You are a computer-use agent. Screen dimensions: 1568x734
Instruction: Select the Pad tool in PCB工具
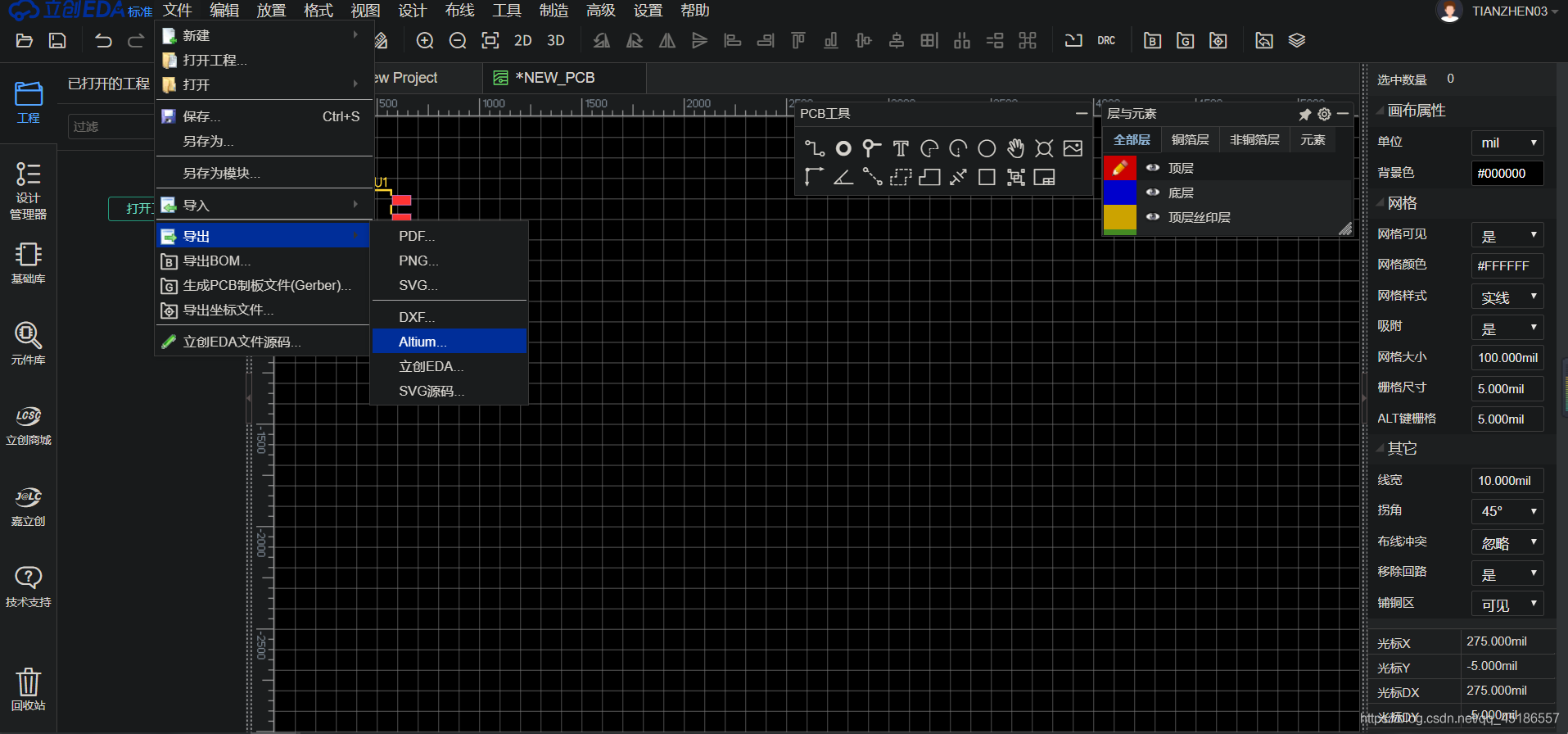(843, 148)
